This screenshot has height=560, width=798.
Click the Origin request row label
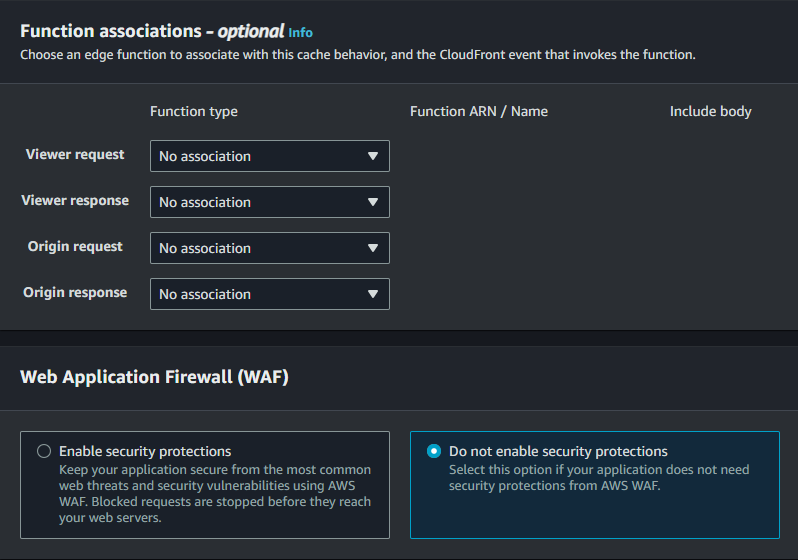click(x=75, y=247)
